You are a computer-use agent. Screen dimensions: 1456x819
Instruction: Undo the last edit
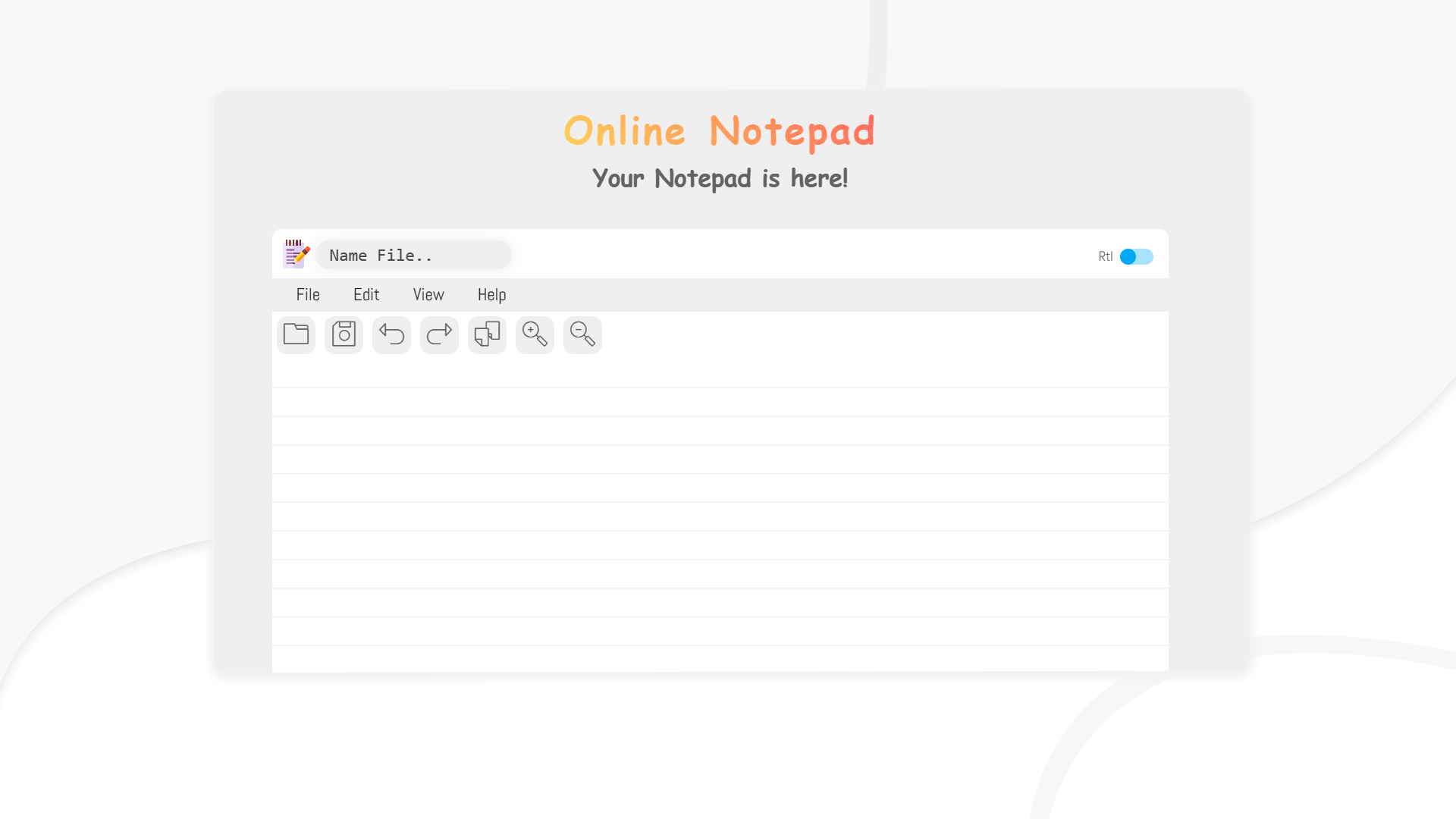[391, 334]
